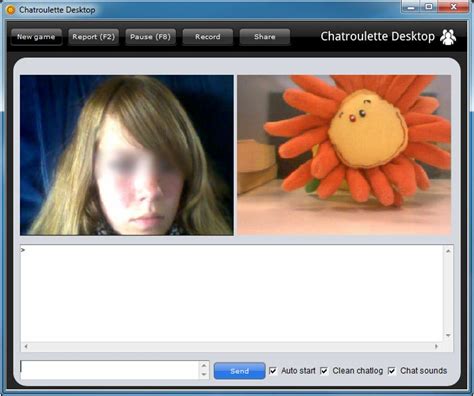The height and width of the screenshot is (396, 474).
Task: Close the Chatroulette Desktop window
Action: (453, 7)
